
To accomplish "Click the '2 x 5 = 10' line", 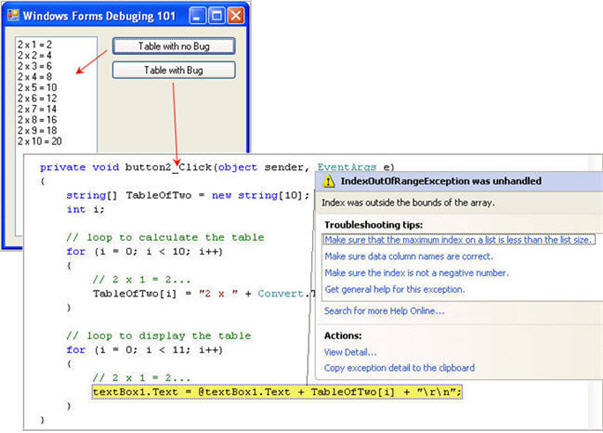I will tap(37, 87).
